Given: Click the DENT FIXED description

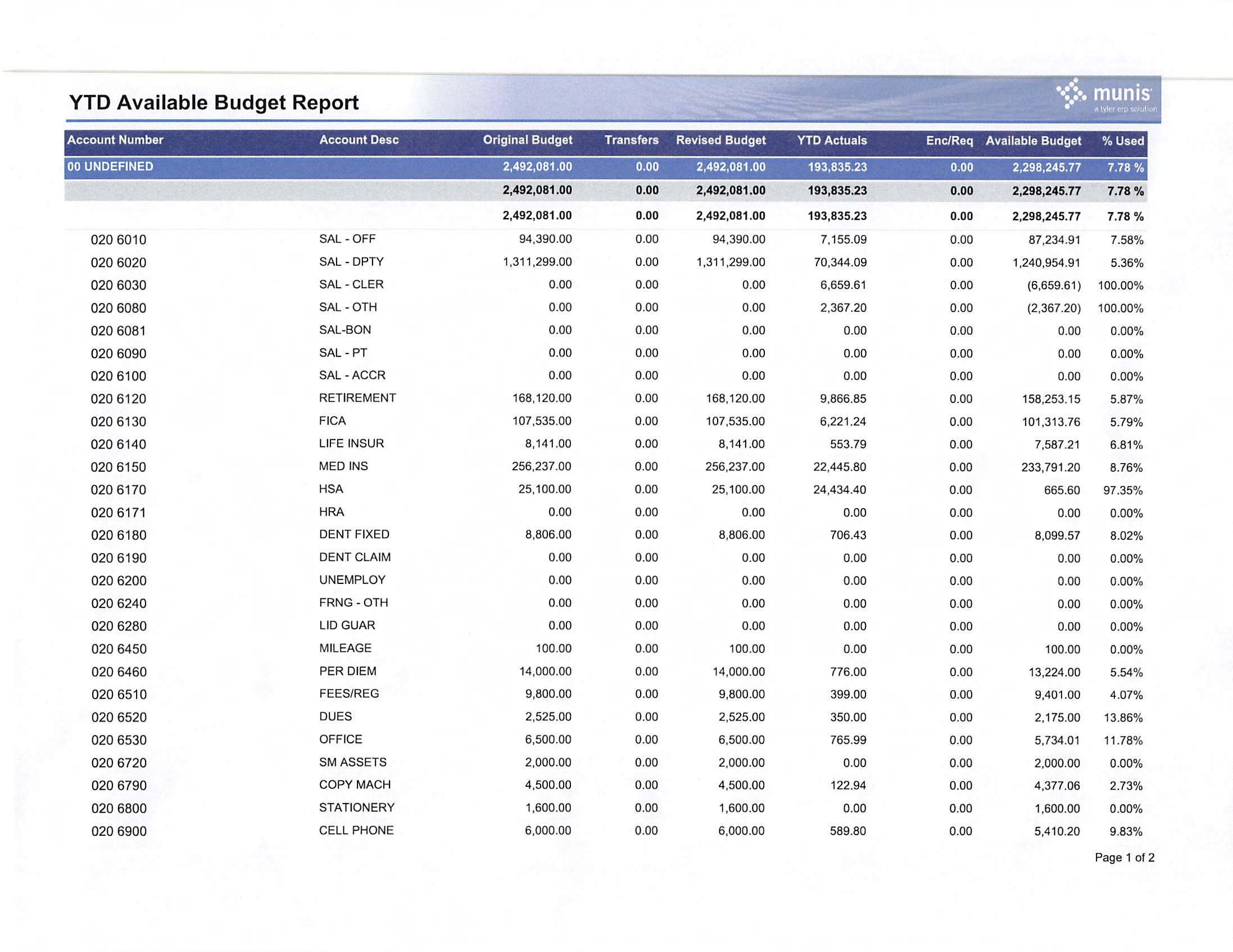Looking at the screenshot, I should coord(354,534).
